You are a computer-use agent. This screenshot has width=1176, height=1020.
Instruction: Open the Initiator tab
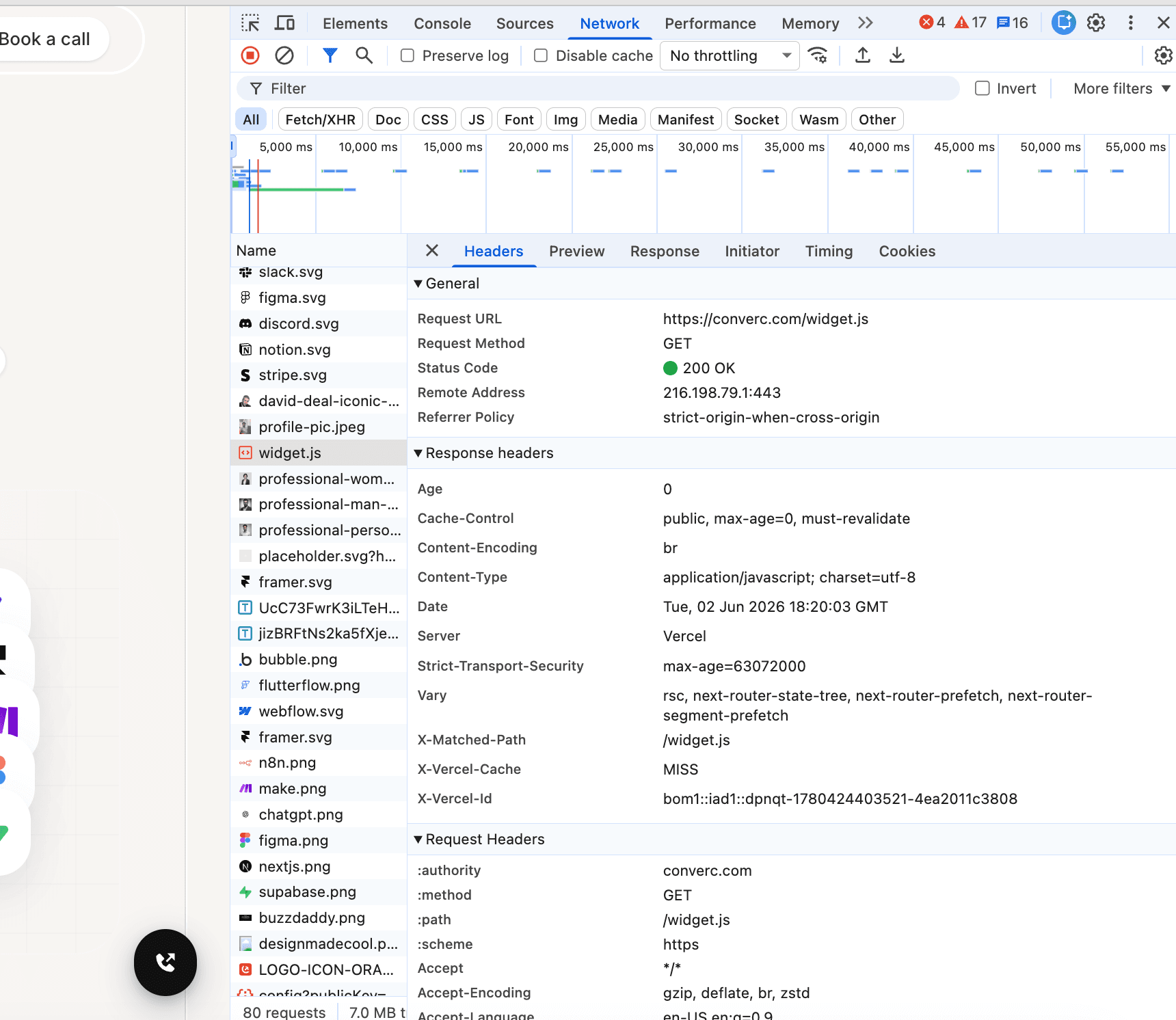752,251
